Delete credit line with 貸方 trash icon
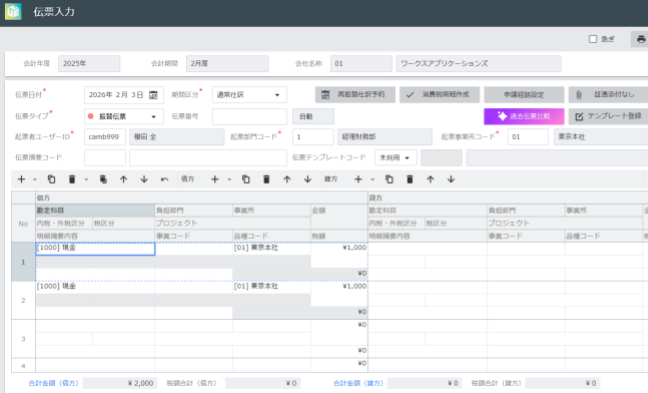648x393 pixels. (410, 179)
